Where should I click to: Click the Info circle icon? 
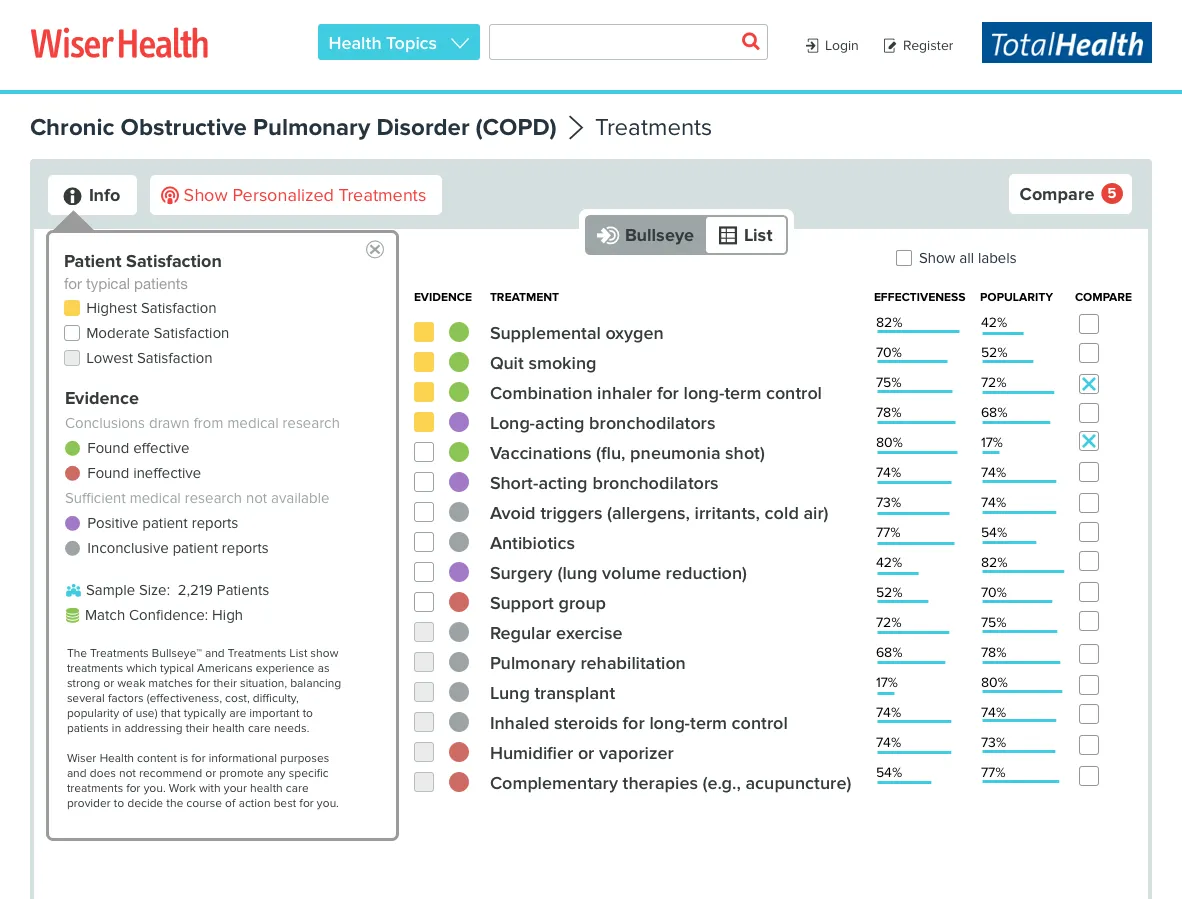(x=72, y=196)
